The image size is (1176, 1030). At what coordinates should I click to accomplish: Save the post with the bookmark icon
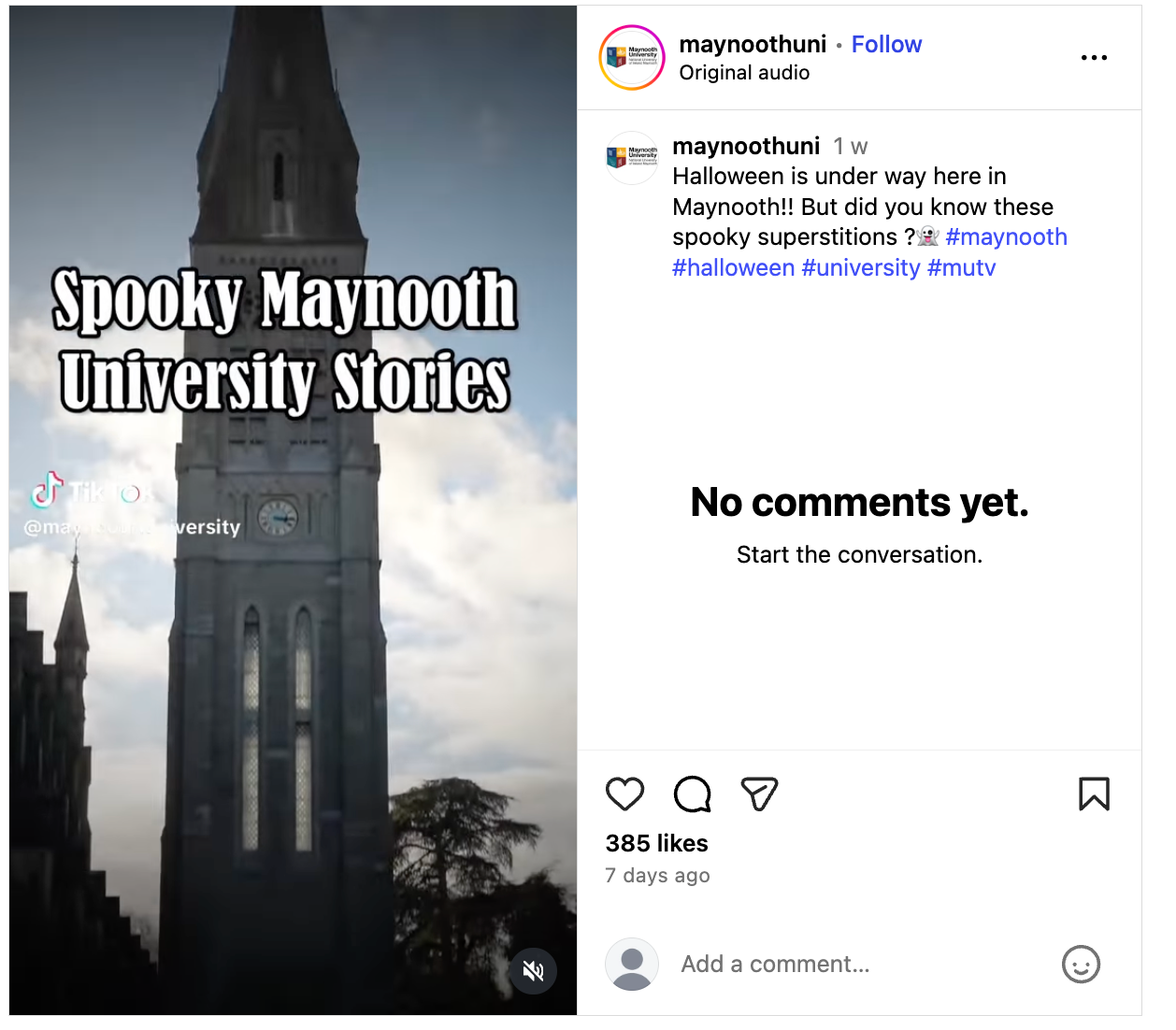click(1094, 794)
